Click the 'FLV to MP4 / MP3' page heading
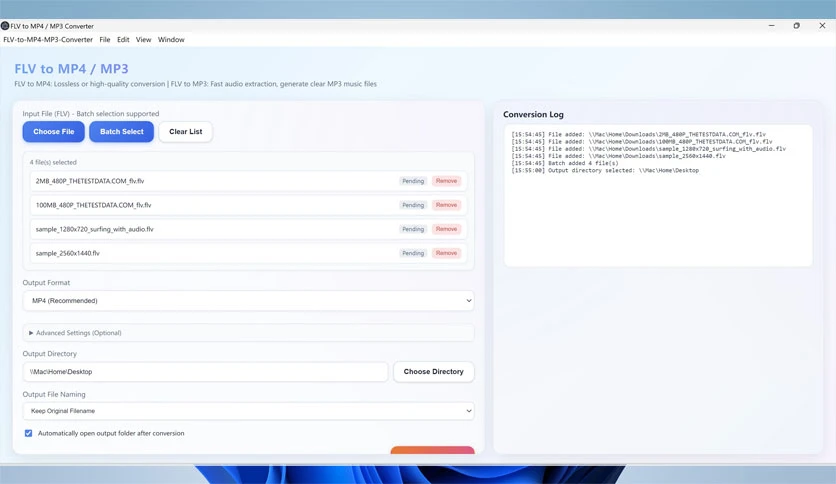 pyautogui.click(x=71, y=69)
